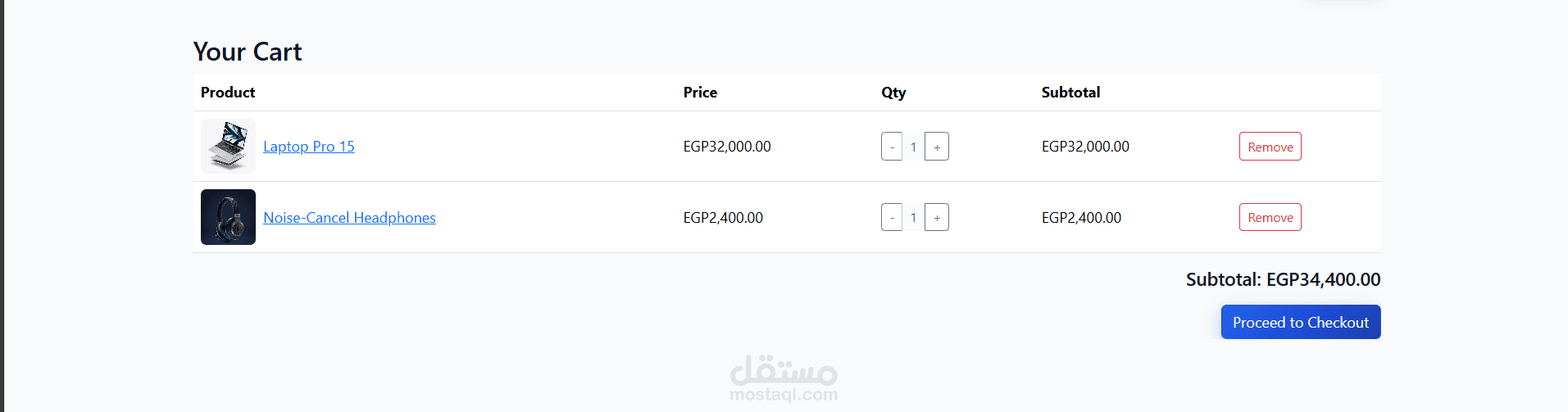Screen dimensions: 1568x412
Task: Decrease headphones quantity with the minus button
Action: pyautogui.click(x=892, y=217)
